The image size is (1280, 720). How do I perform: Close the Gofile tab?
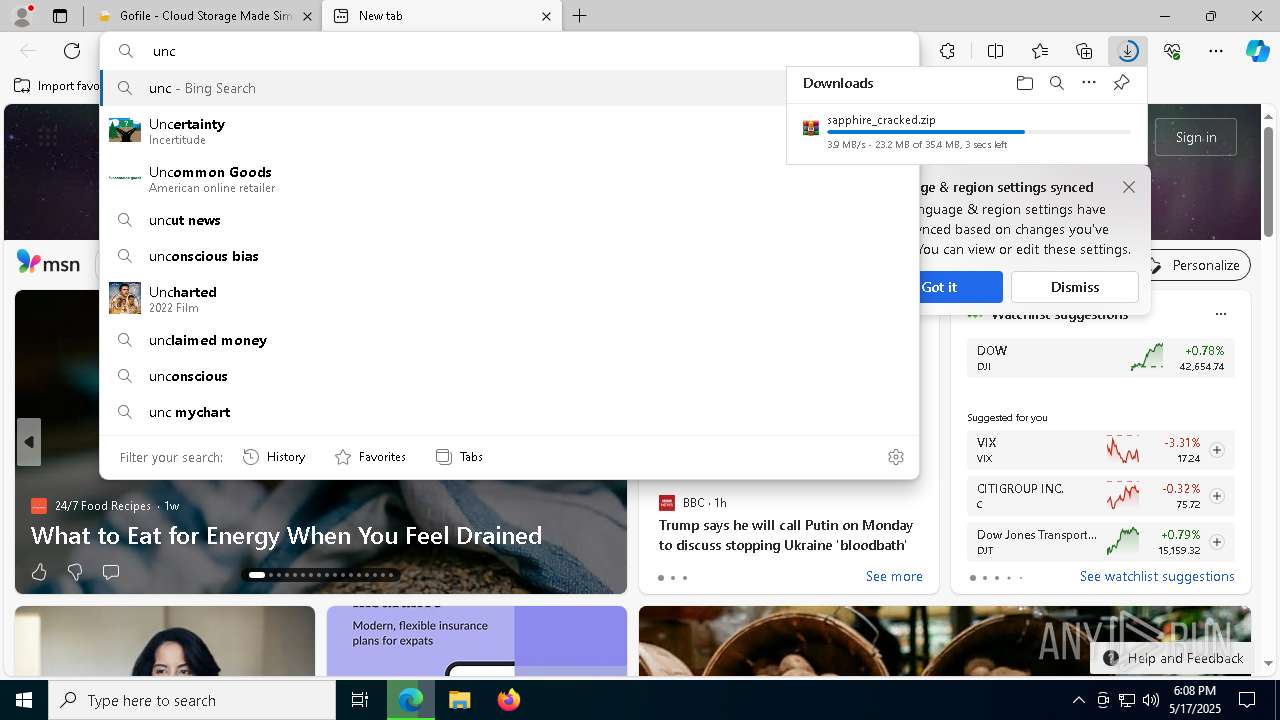[x=307, y=16]
